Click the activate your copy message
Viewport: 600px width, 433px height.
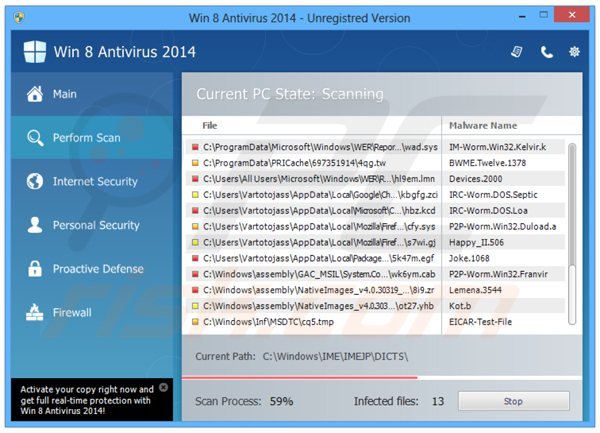(86, 400)
